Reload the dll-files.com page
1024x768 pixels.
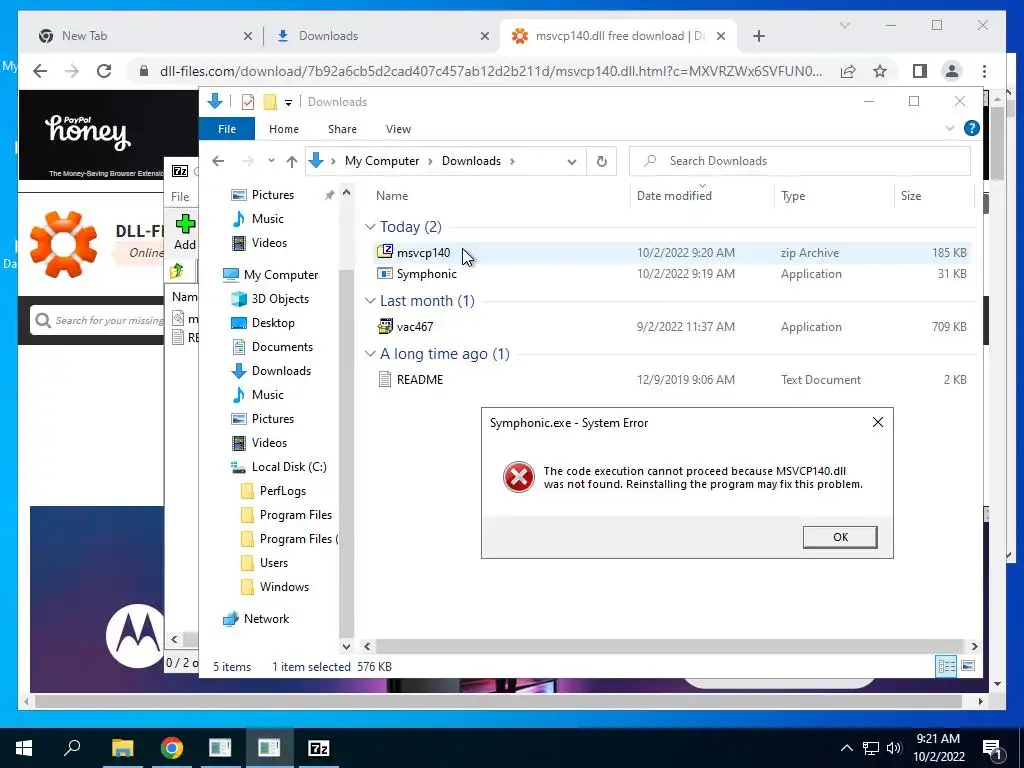104,71
